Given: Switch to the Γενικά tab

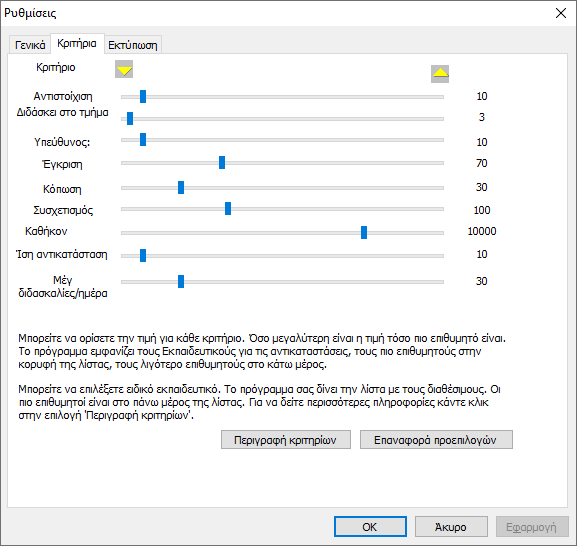Looking at the screenshot, I should pyautogui.click(x=30, y=45).
